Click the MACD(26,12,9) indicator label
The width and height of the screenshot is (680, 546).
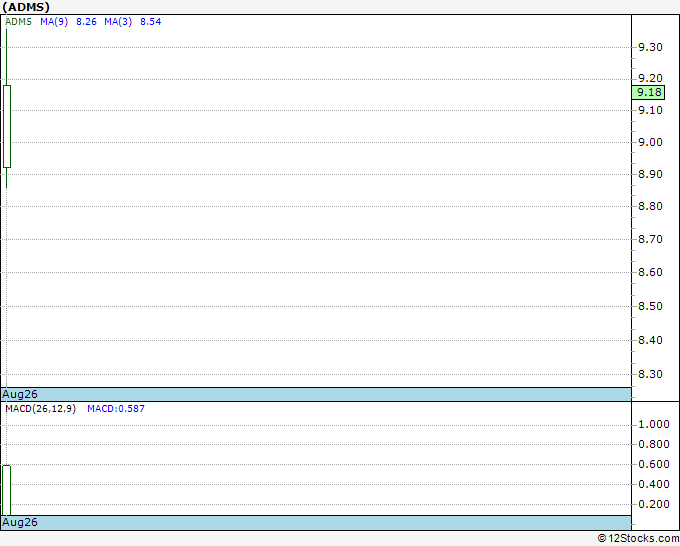(40, 409)
